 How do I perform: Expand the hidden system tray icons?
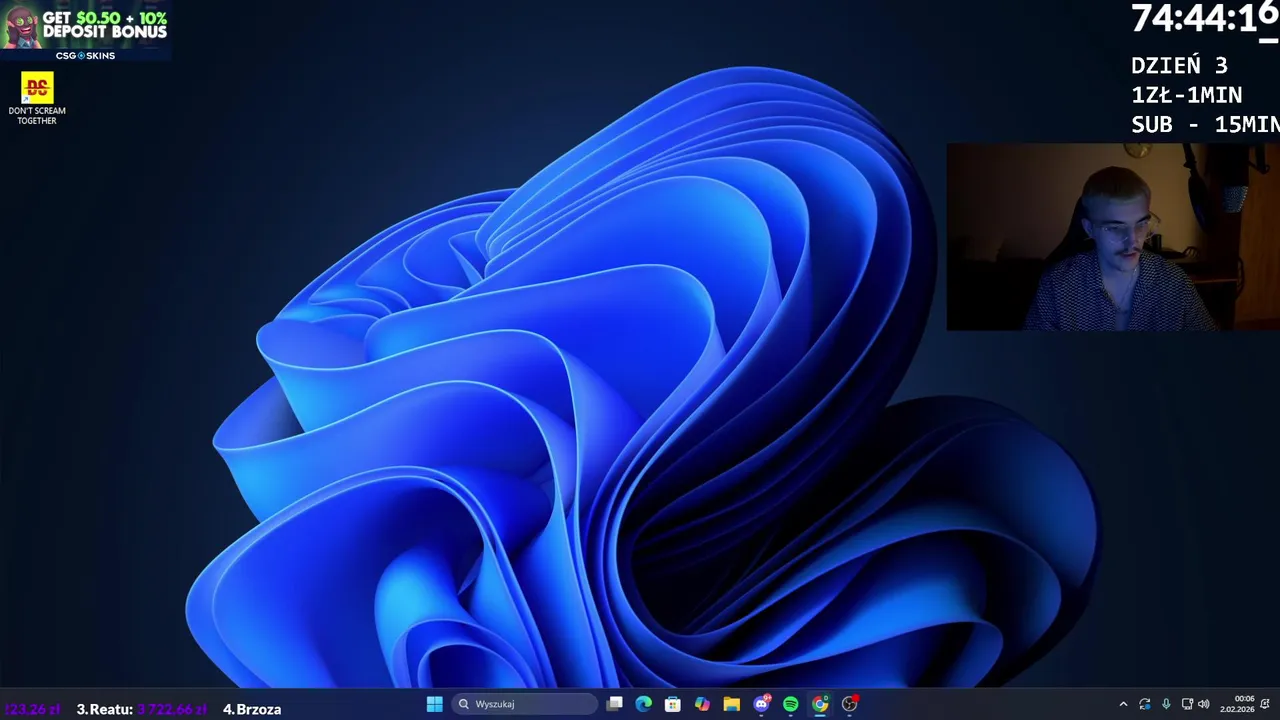(x=1123, y=704)
